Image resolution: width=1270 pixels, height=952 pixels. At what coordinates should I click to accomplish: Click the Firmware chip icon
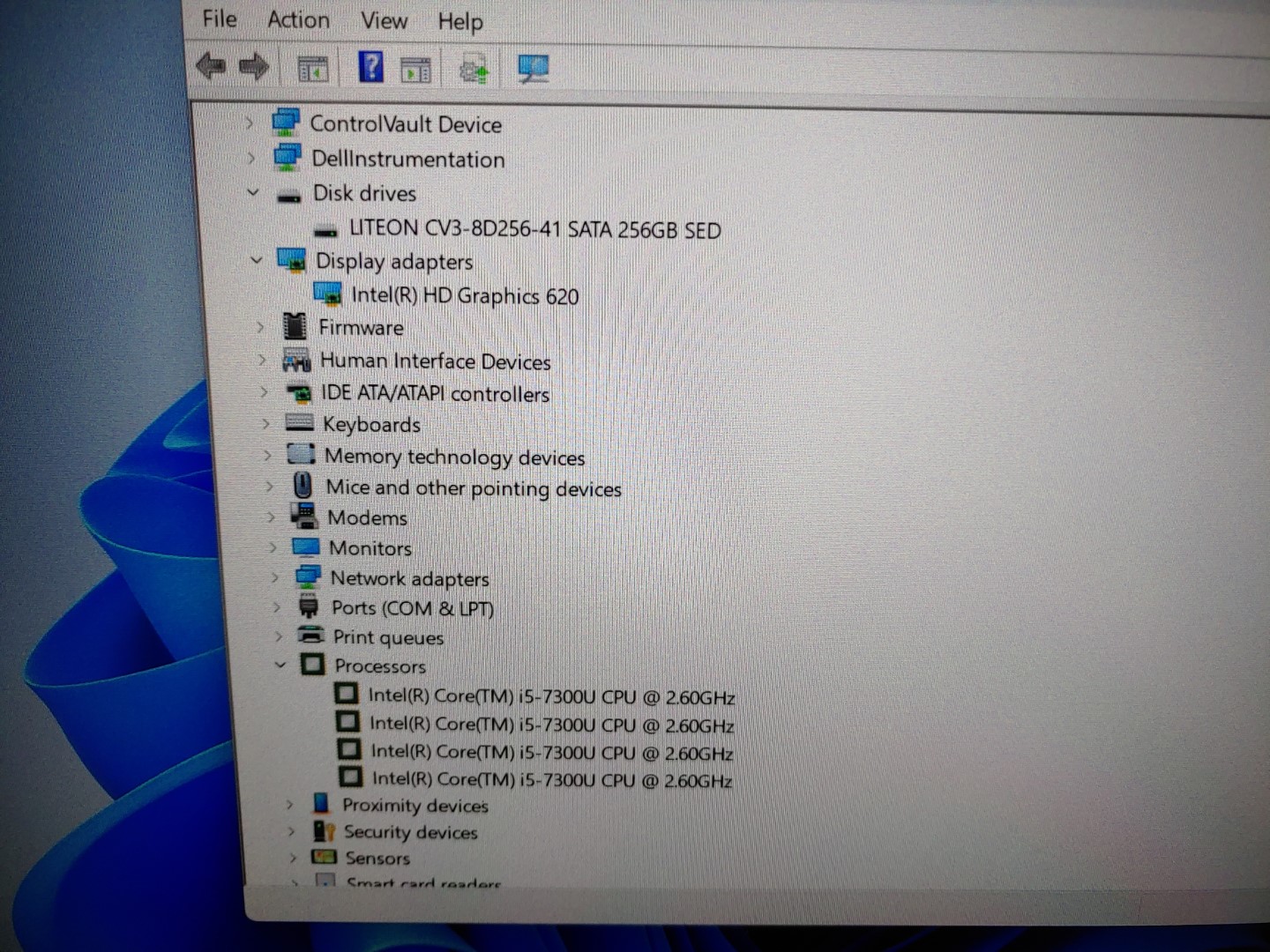[295, 326]
